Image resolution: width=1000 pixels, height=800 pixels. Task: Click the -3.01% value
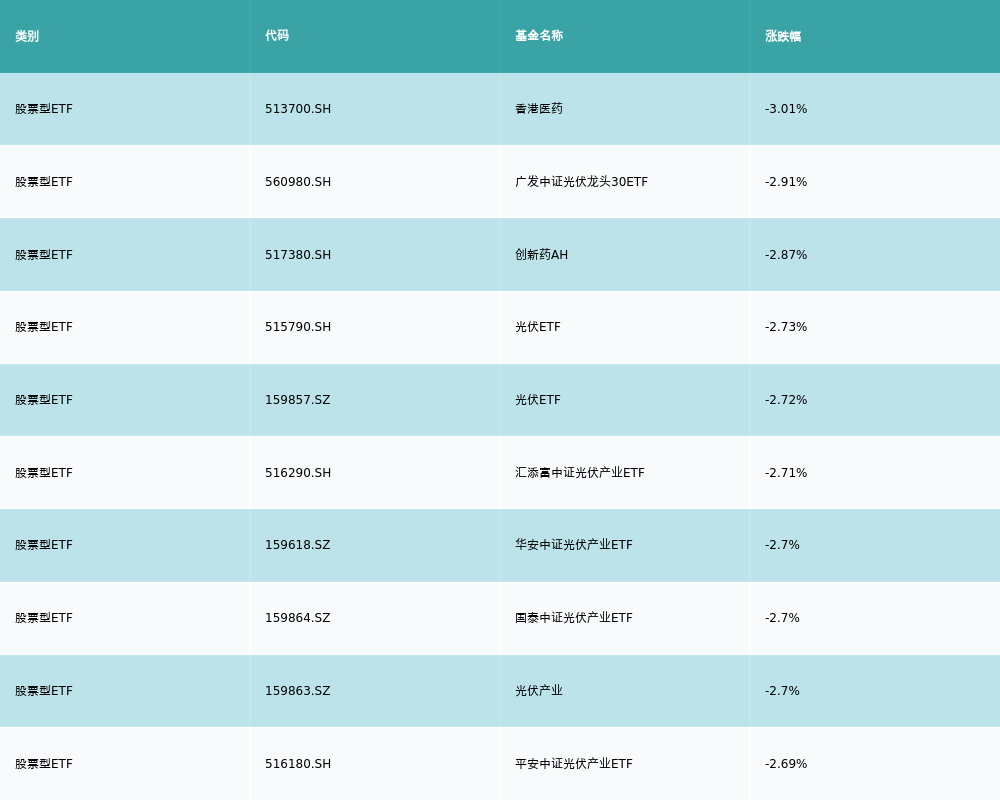[786, 109]
